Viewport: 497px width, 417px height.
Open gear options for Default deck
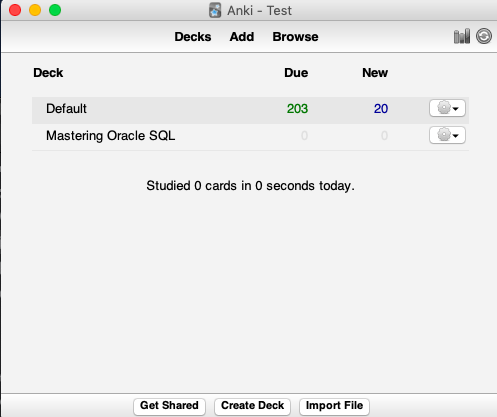click(447, 108)
